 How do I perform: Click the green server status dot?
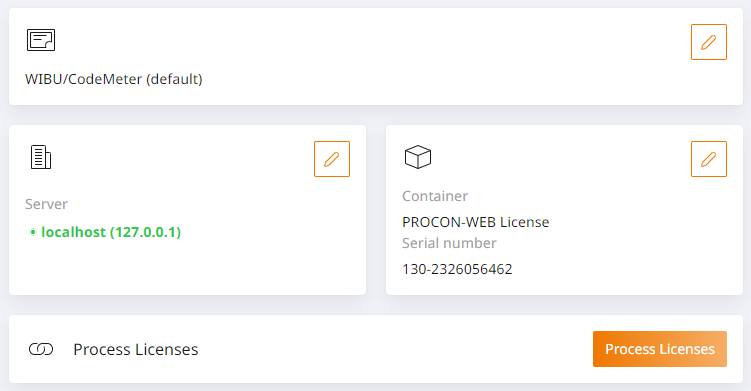[x=33, y=232]
